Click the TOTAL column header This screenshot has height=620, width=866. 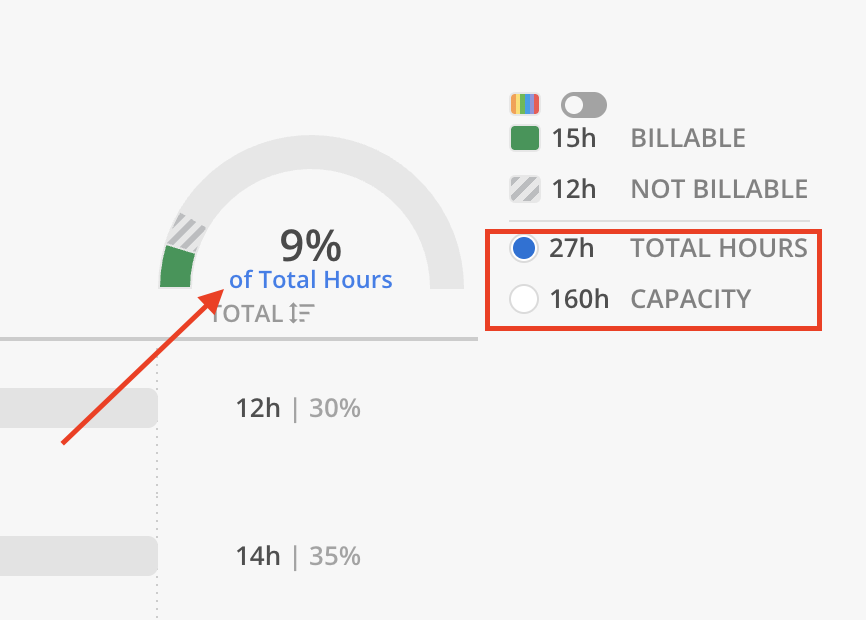[x=248, y=313]
